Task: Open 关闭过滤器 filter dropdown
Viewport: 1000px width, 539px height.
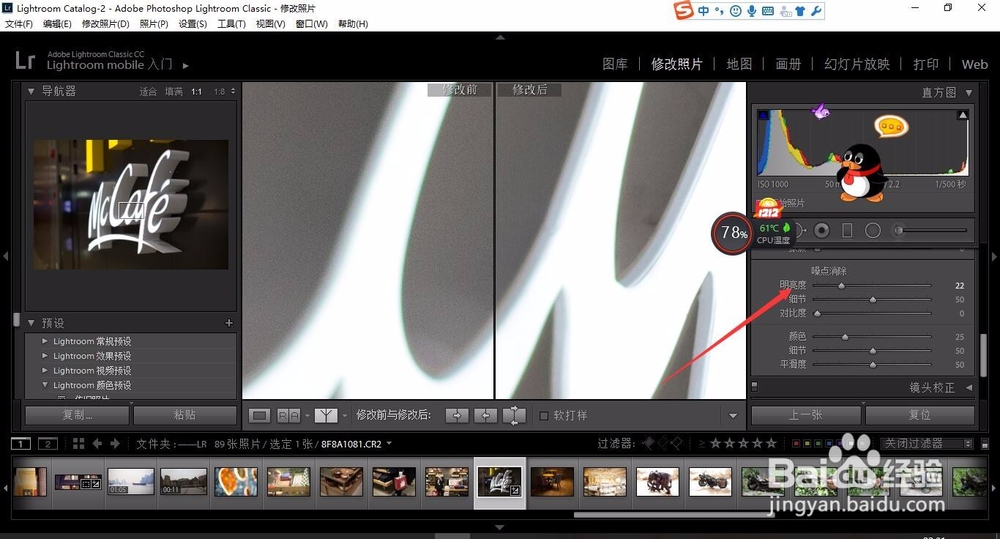Action: (x=927, y=443)
